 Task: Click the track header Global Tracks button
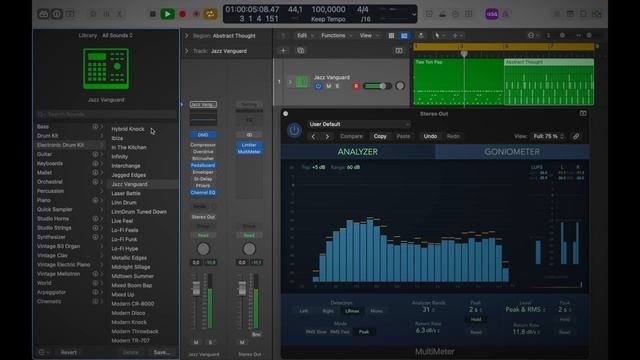point(399,51)
